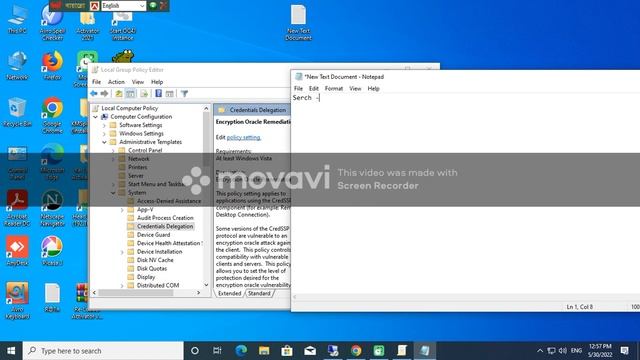The width and height of the screenshot is (640, 360).
Task: Click tree pane horizontal scroll right arrow
Action: [x=199, y=293]
